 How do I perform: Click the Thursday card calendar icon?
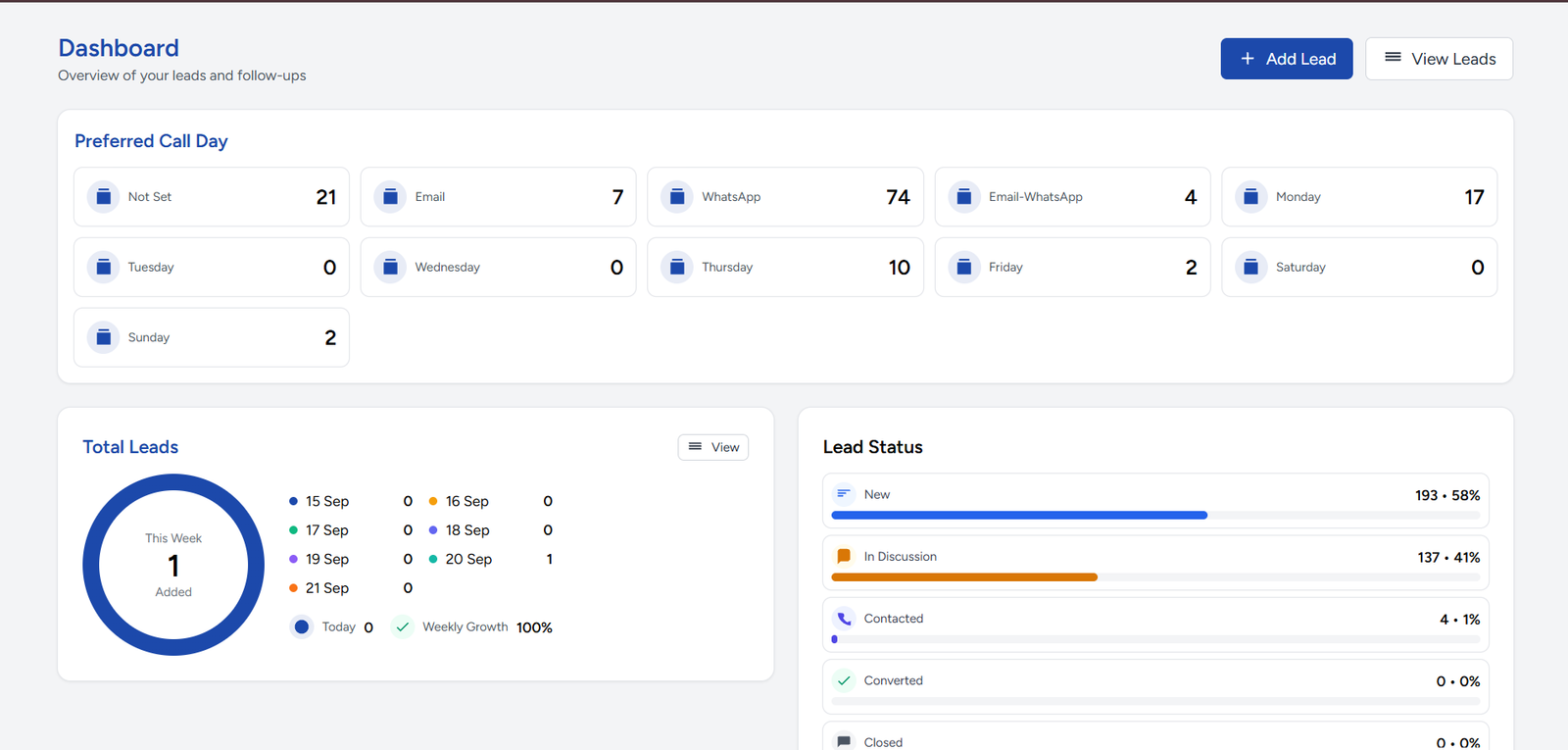pos(677,267)
